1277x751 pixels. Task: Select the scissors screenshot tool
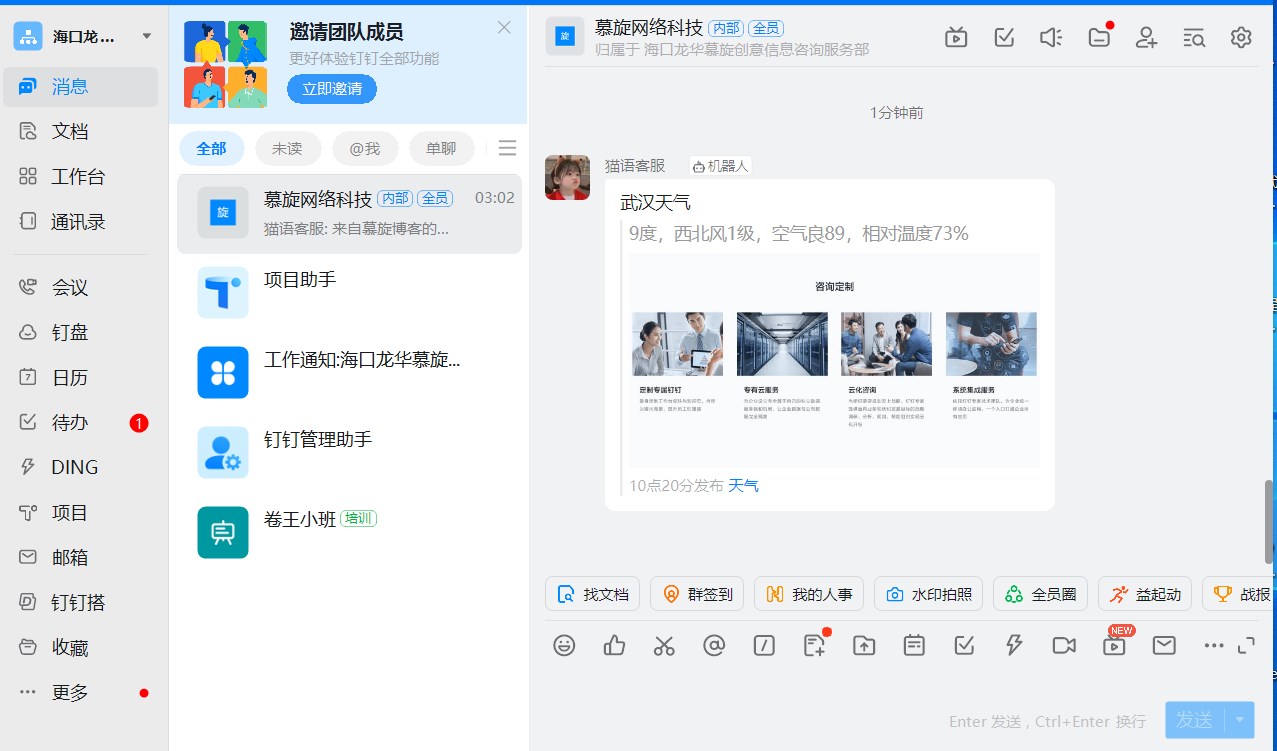pyautogui.click(x=664, y=646)
